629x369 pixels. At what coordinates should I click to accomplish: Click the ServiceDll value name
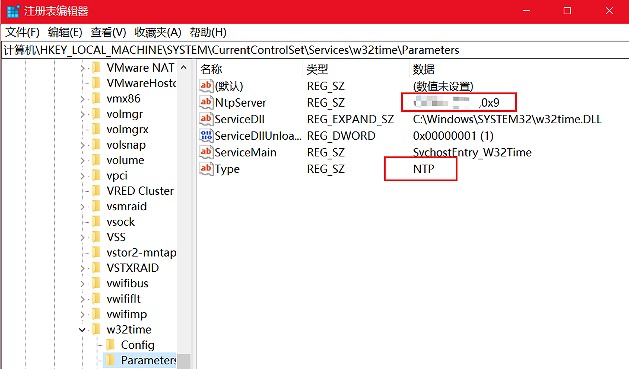[x=239, y=119]
